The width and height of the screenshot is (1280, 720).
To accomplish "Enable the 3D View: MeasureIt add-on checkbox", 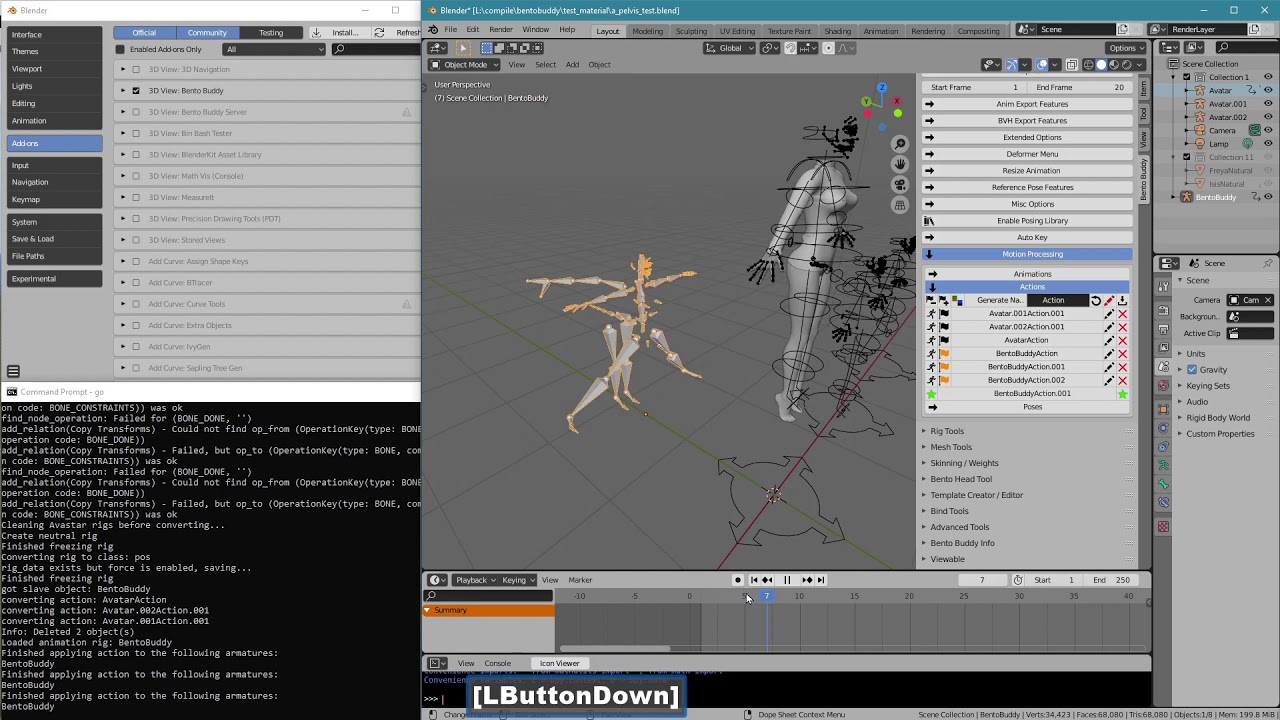I will click(136, 197).
